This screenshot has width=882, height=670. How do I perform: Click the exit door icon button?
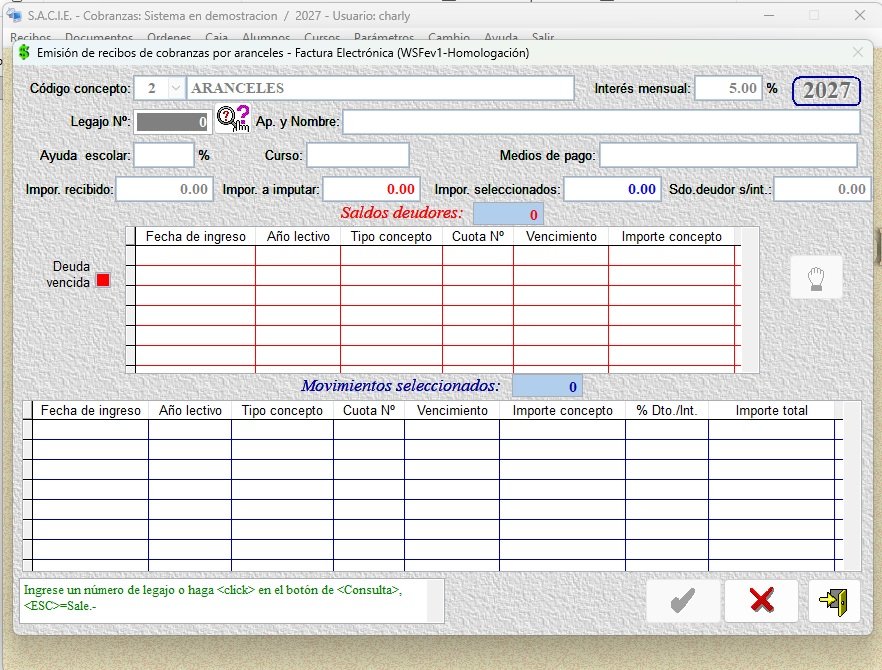[834, 601]
